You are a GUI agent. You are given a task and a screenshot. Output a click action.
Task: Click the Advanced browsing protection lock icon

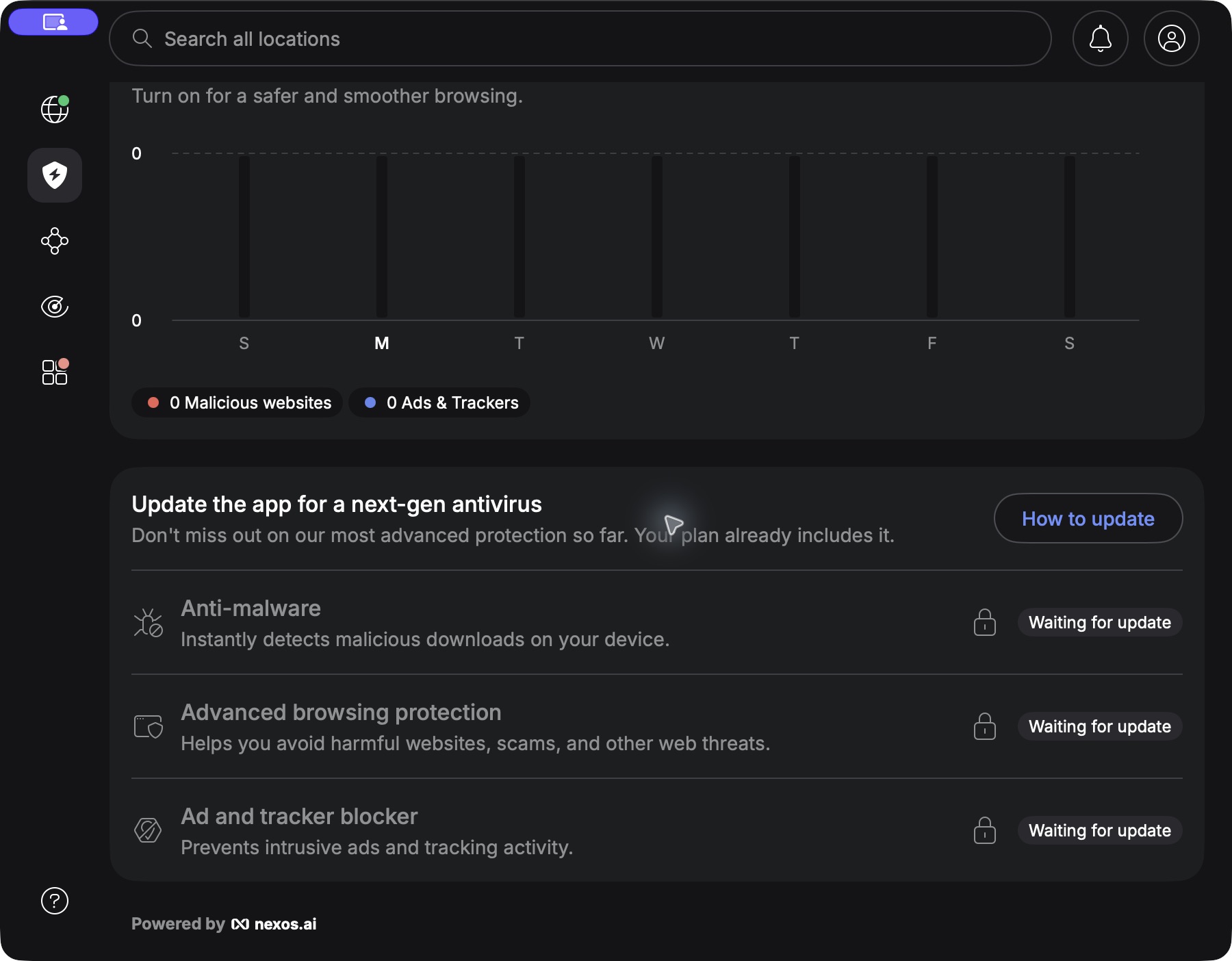985,726
